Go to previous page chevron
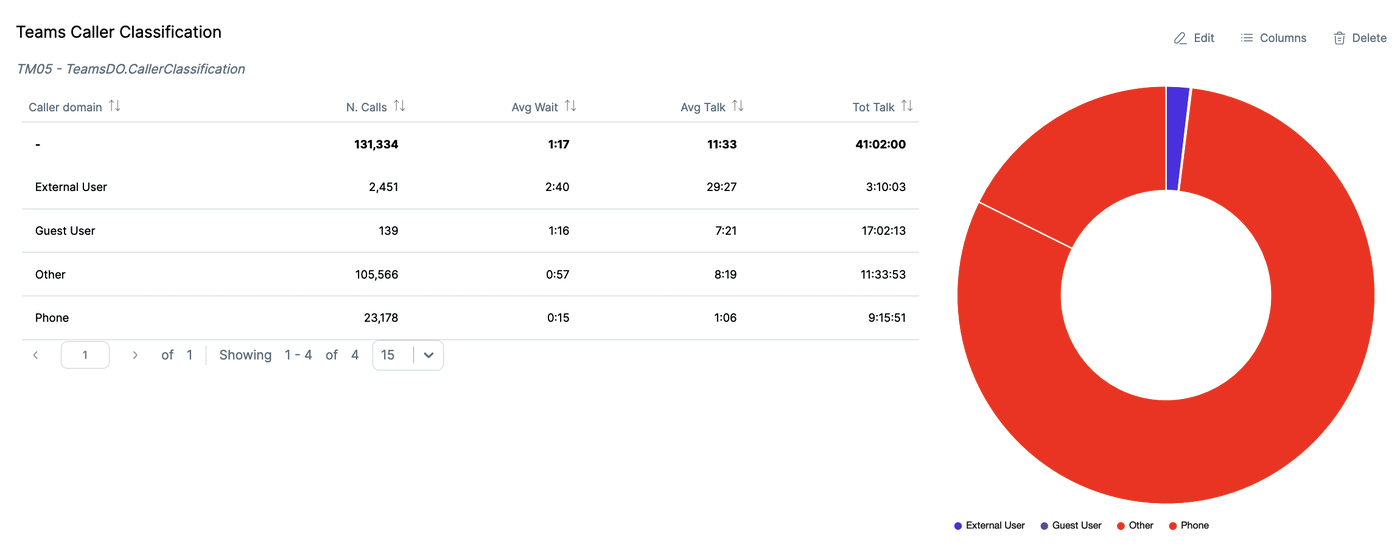The width and height of the screenshot is (1400, 556). pos(36,355)
